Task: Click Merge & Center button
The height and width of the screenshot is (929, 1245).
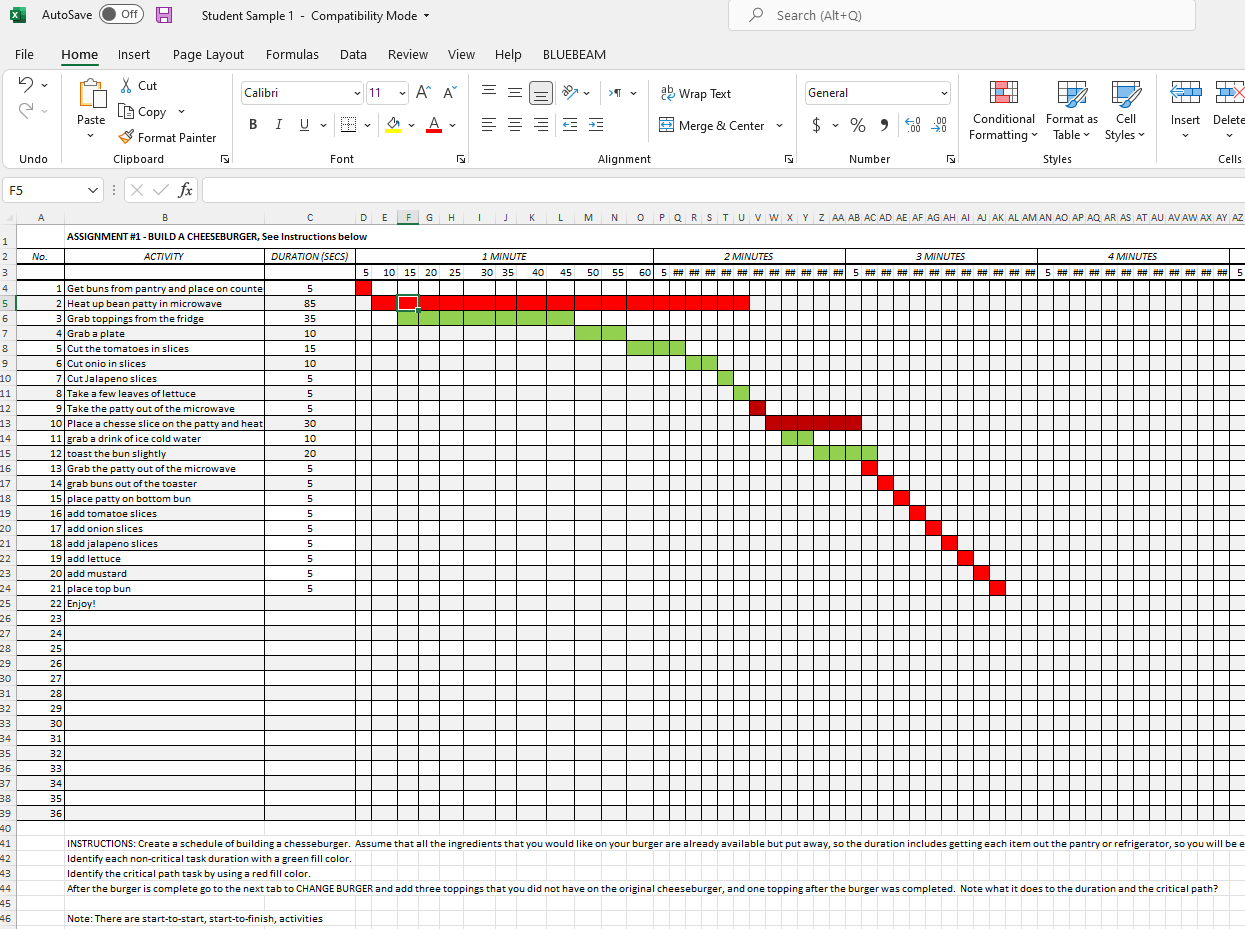Action: pos(711,125)
